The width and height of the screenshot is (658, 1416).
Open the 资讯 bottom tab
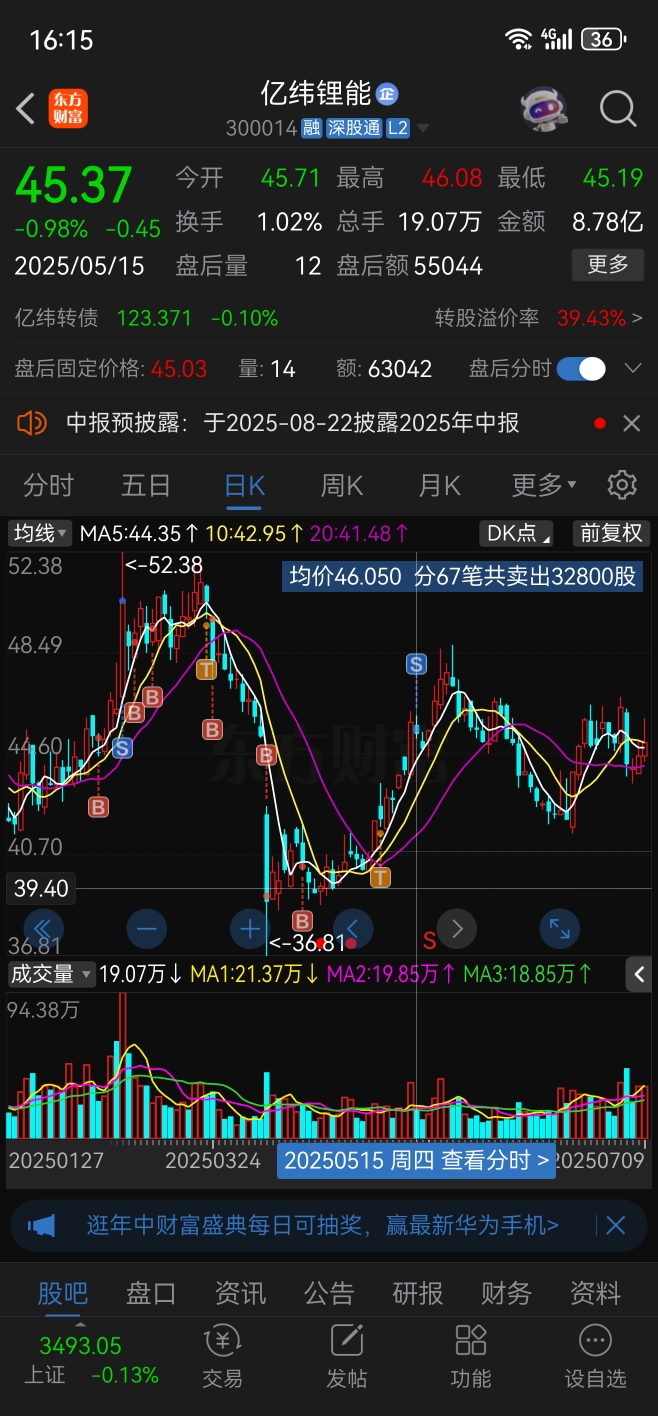tap(240, 1293)
